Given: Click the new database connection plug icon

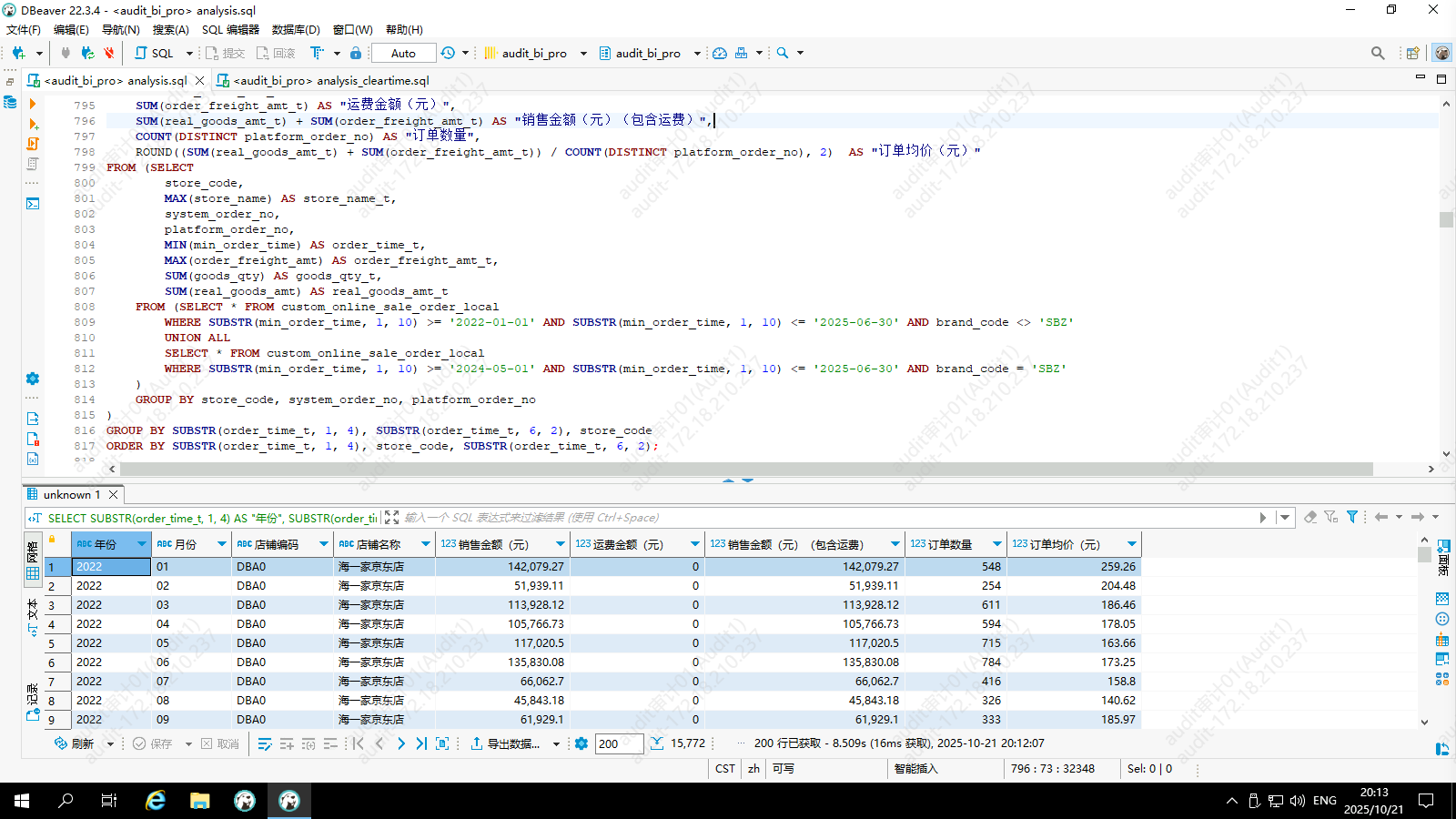Looking at the screenshot, I should pyautogui.click(x=19, y=53).
